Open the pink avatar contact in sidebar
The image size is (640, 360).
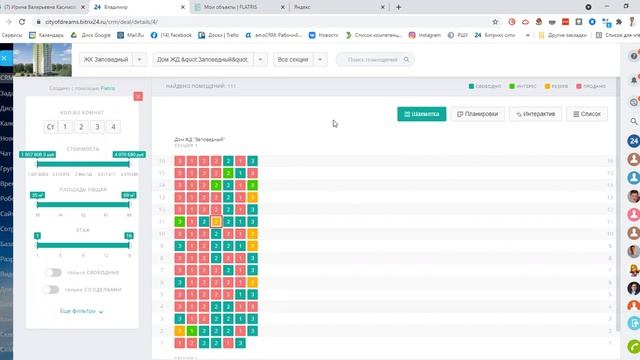(x=633, y=214)
